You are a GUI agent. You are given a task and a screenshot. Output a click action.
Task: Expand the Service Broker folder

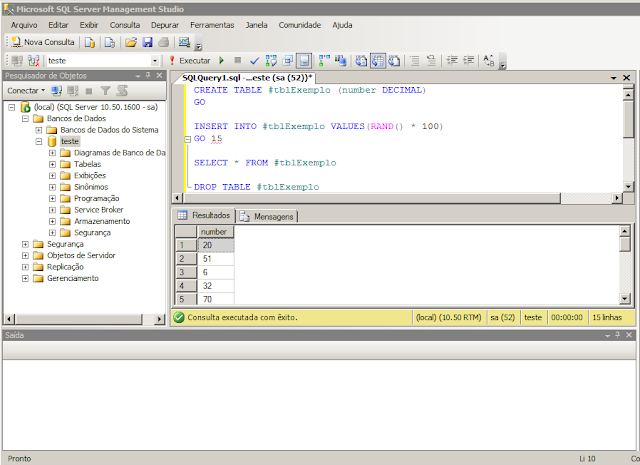52,210
